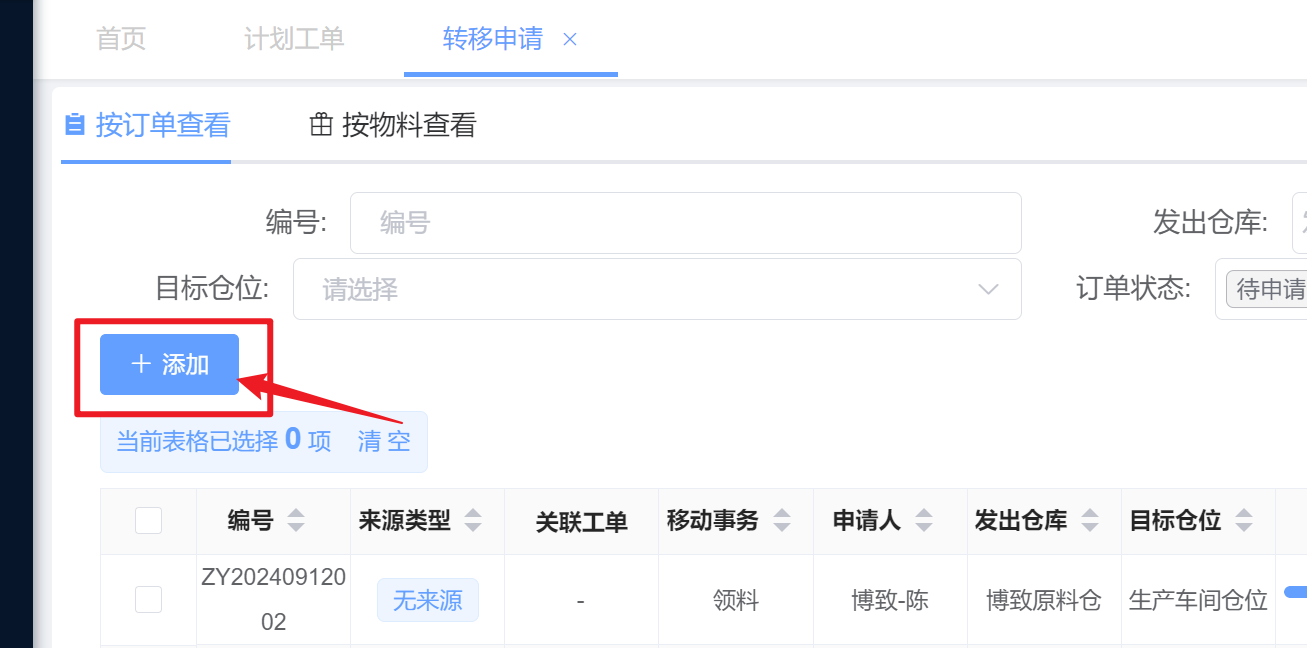Click the 添加 button

tap(169, 365)
